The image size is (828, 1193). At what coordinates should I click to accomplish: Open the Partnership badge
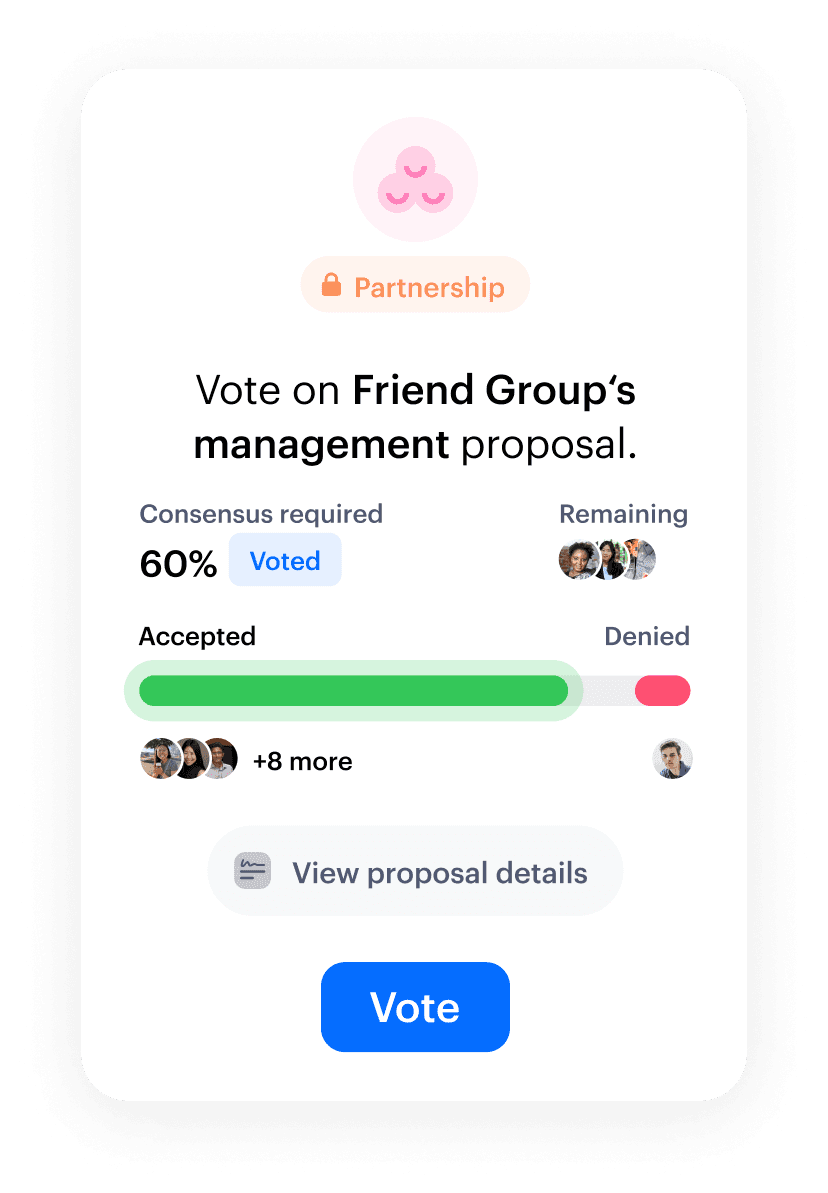pos(415,285)
